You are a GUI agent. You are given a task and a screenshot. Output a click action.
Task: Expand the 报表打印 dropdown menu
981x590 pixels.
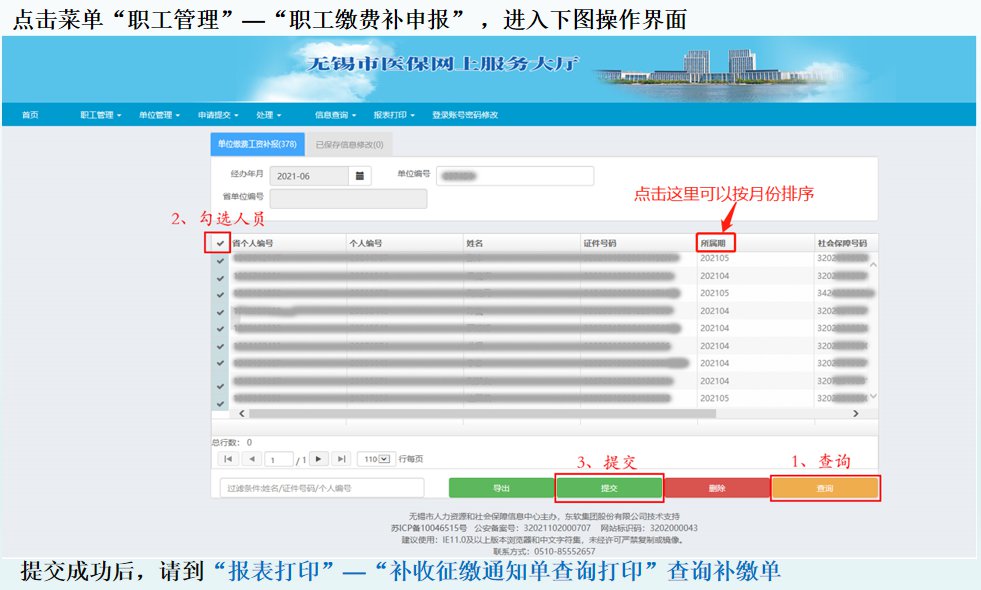click(393, 115)
